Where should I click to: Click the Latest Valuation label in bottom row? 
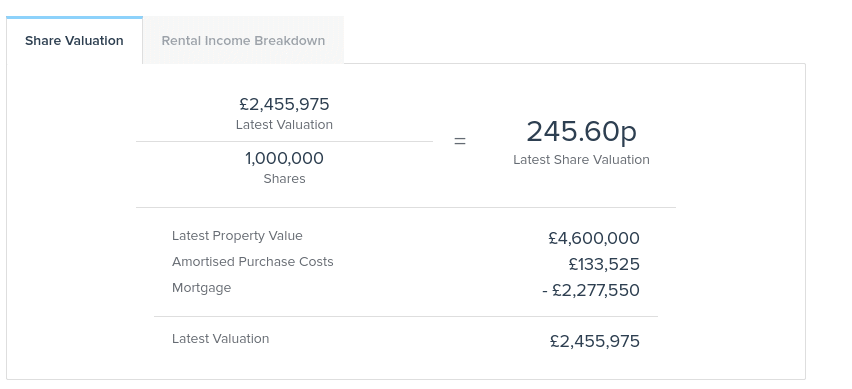(220, 338)
